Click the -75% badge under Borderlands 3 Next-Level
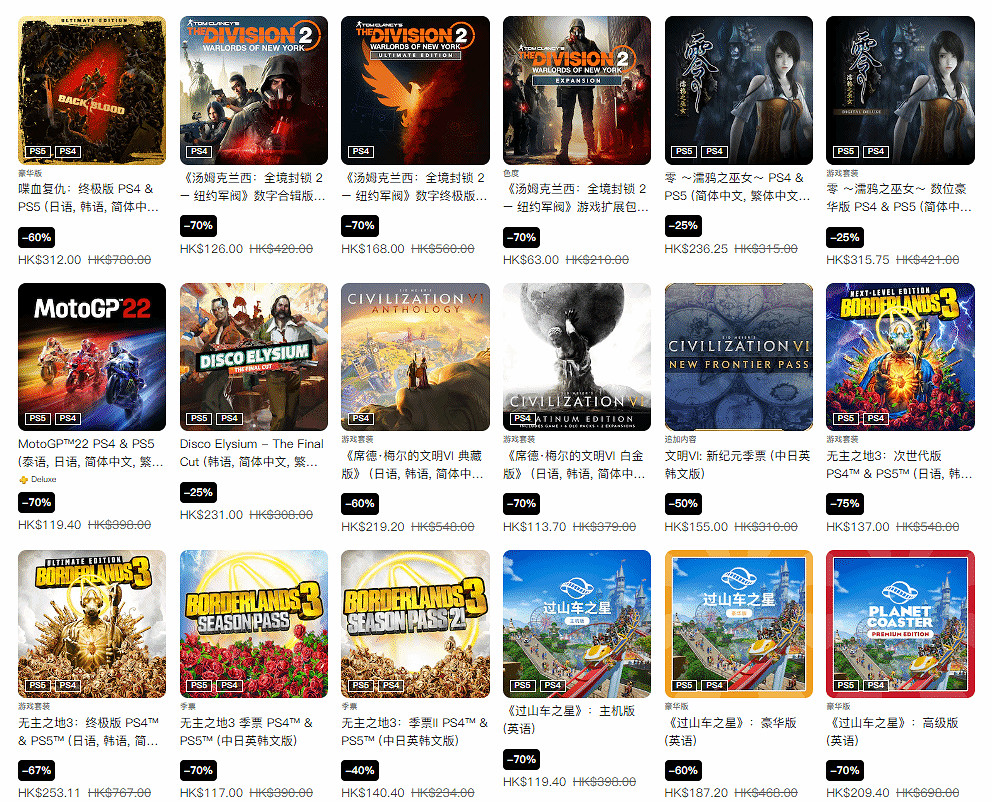Screen dimensions: 992x802 [x=845, y=503]
